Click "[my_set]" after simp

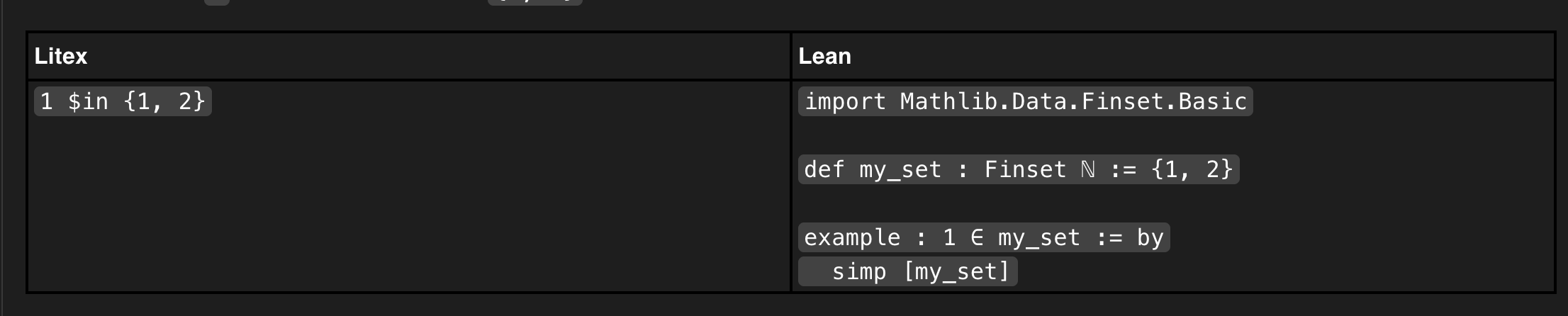pyautogui.click(x=956, y=271)
